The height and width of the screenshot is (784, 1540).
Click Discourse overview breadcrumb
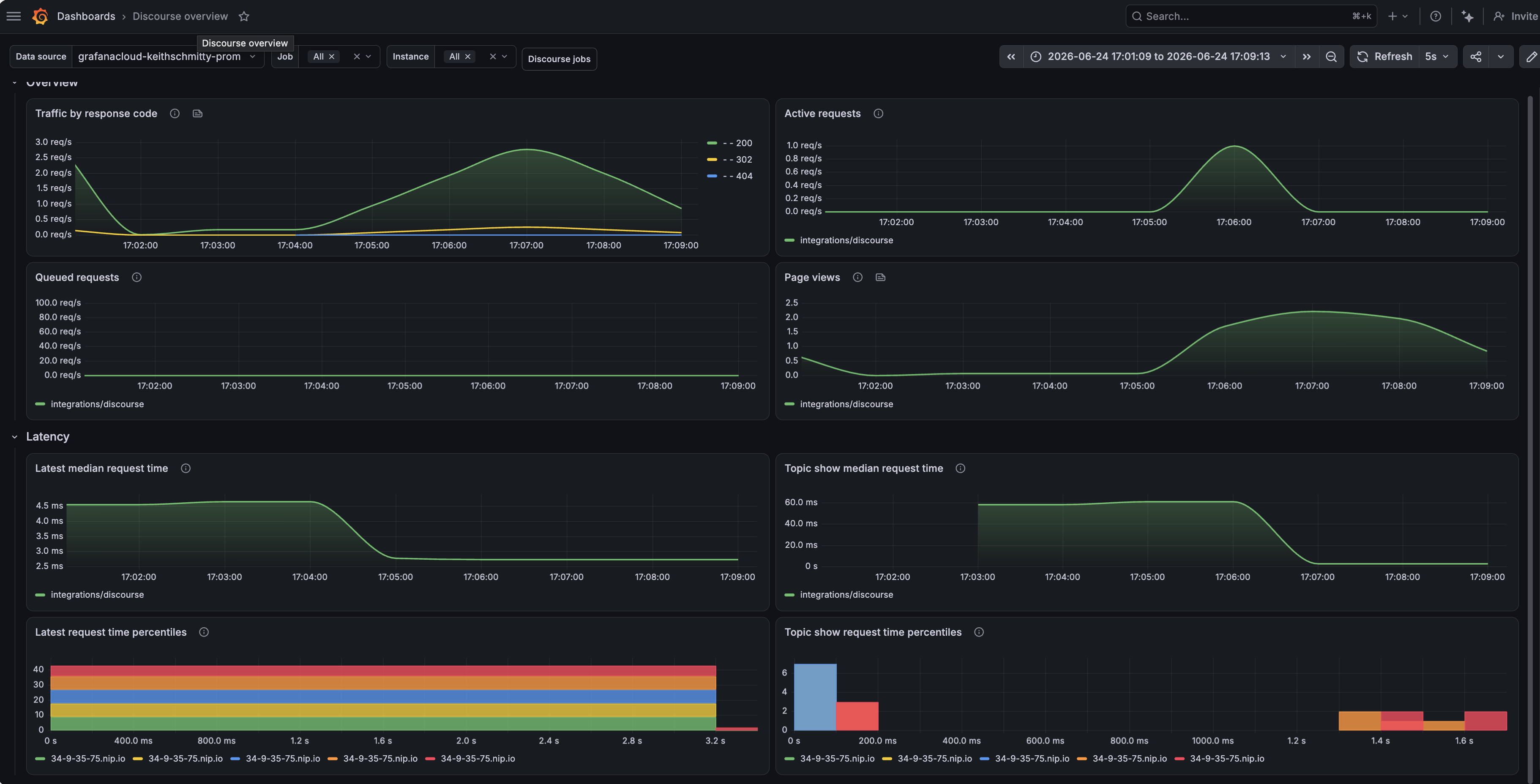(x=180, y=16)
